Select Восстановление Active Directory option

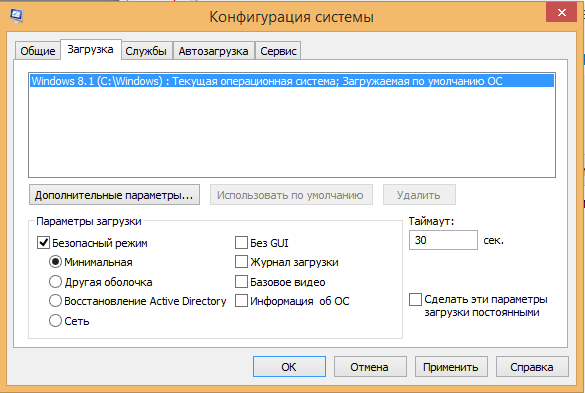pos(55,301)
